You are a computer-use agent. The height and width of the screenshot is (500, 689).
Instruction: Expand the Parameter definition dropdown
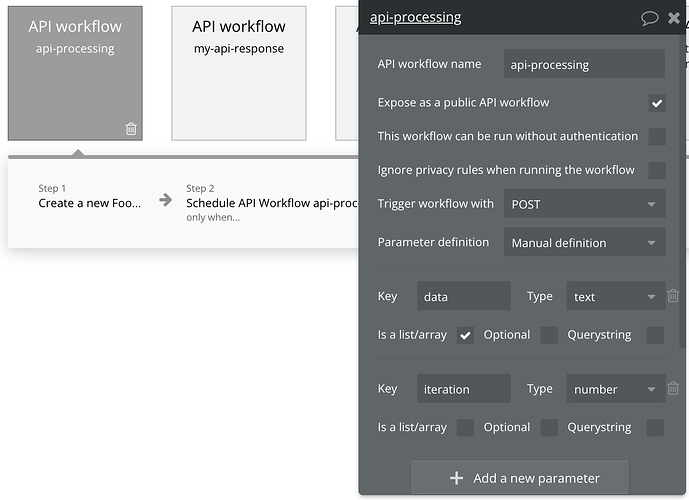[584, 242]
